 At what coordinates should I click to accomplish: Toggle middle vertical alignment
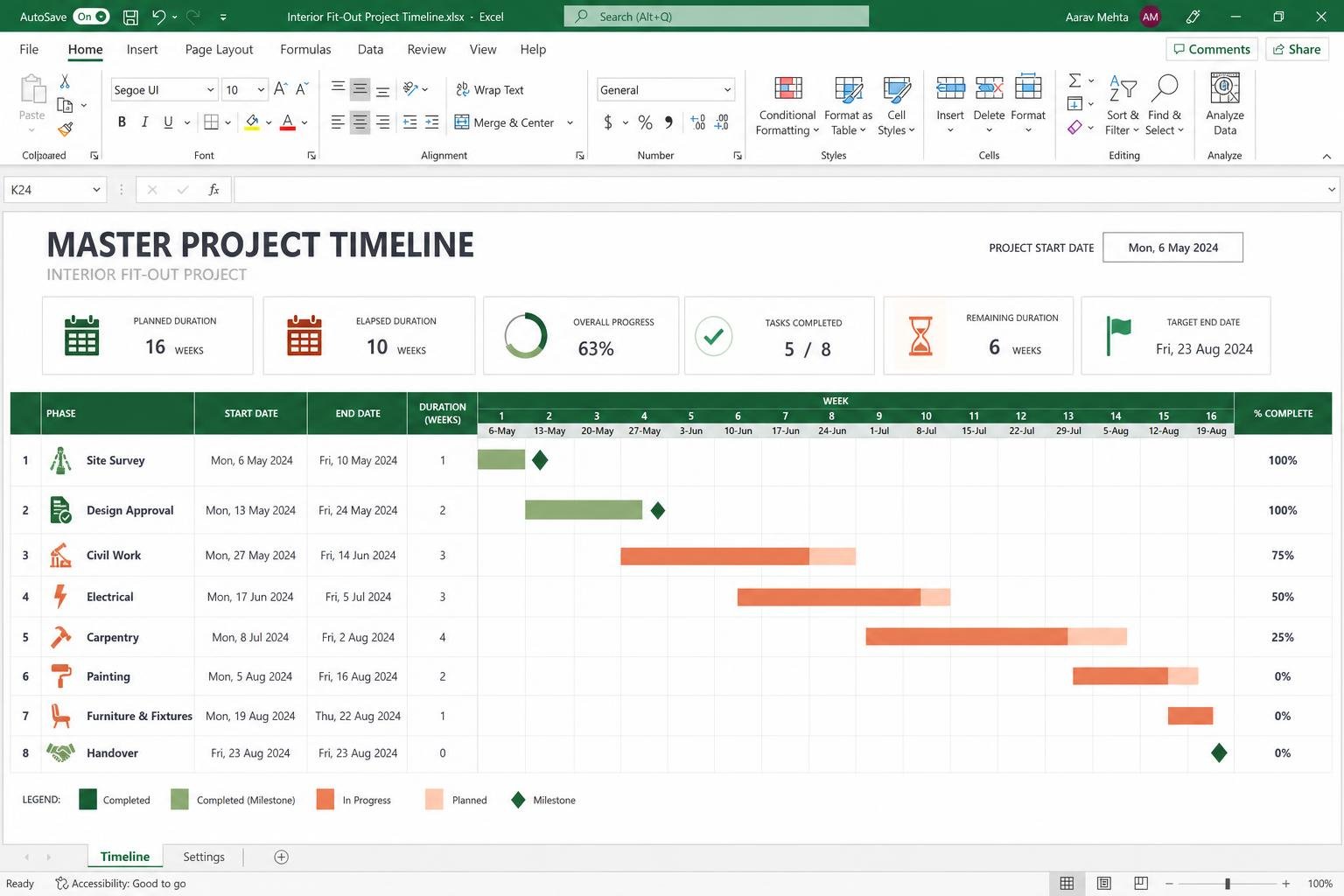[360, 89]
